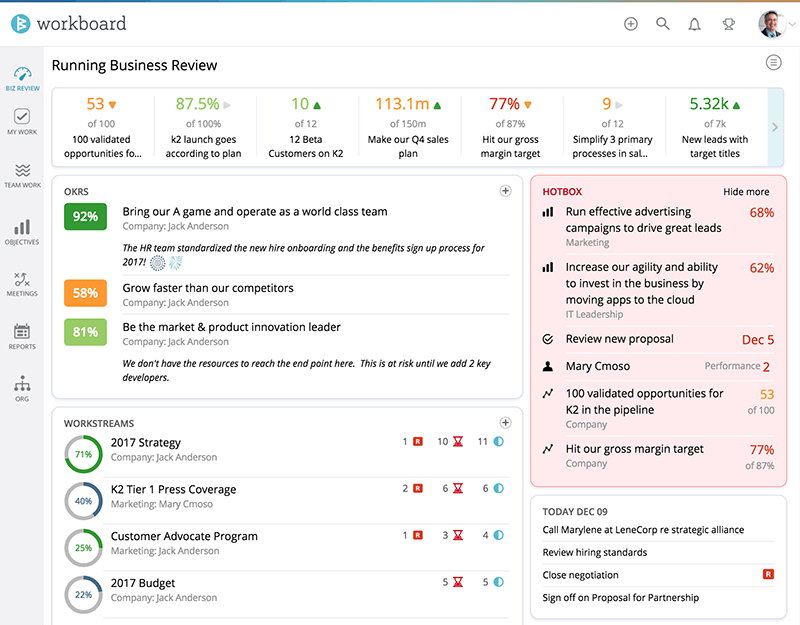Click the 81% OKR progress badge
This screenshot has height=625, width=800.
pyautogui.click(x=85, y=332)
